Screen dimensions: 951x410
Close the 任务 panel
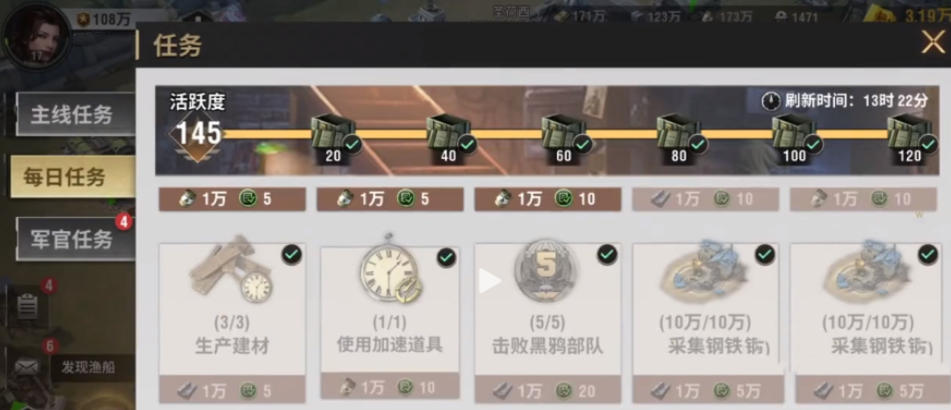933,42
